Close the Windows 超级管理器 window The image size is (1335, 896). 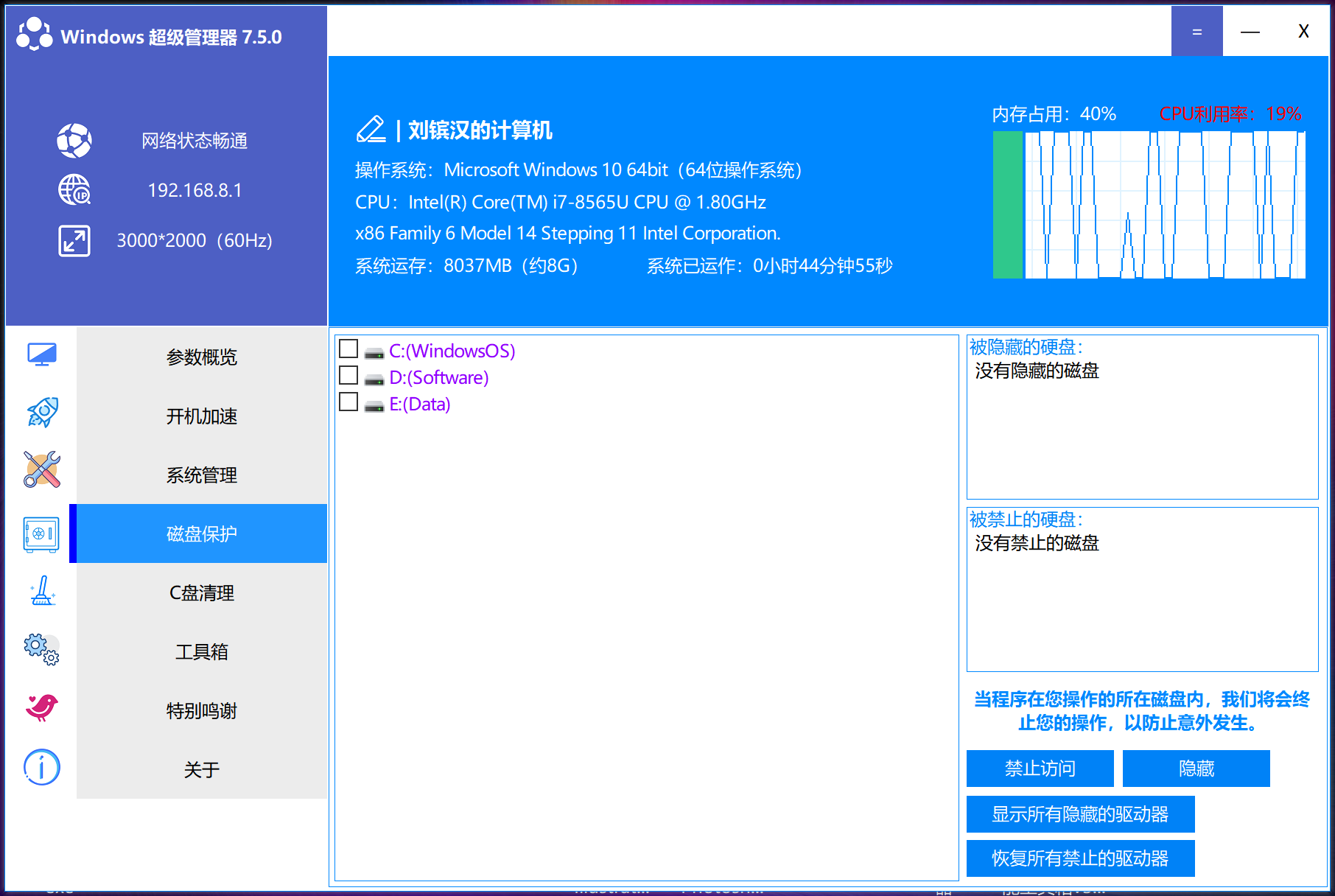click(x=1303, y=31)
